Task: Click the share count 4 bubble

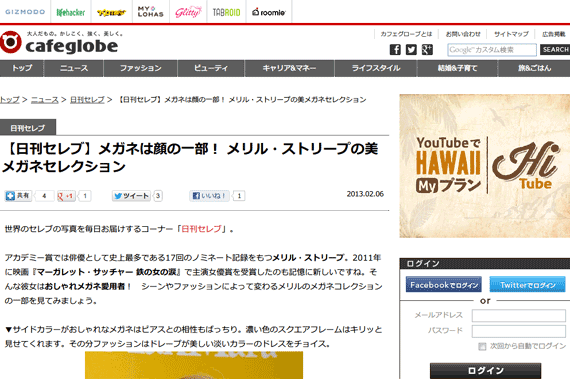Action: pyautogui.click(x=44, y=196)
